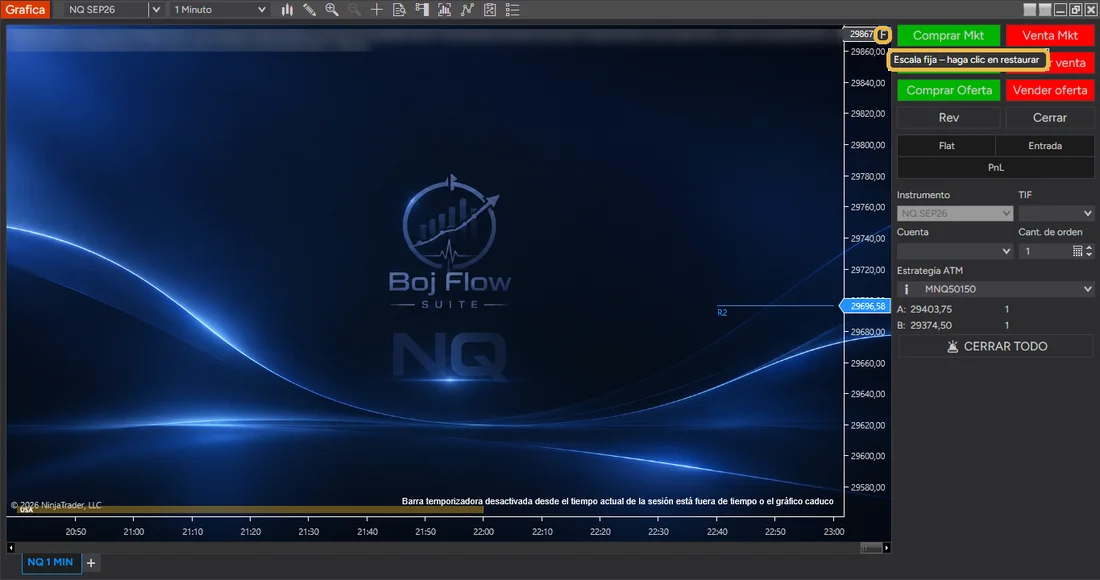Expand the NQ SEP26 instrument selector arrow

point(156,10)
